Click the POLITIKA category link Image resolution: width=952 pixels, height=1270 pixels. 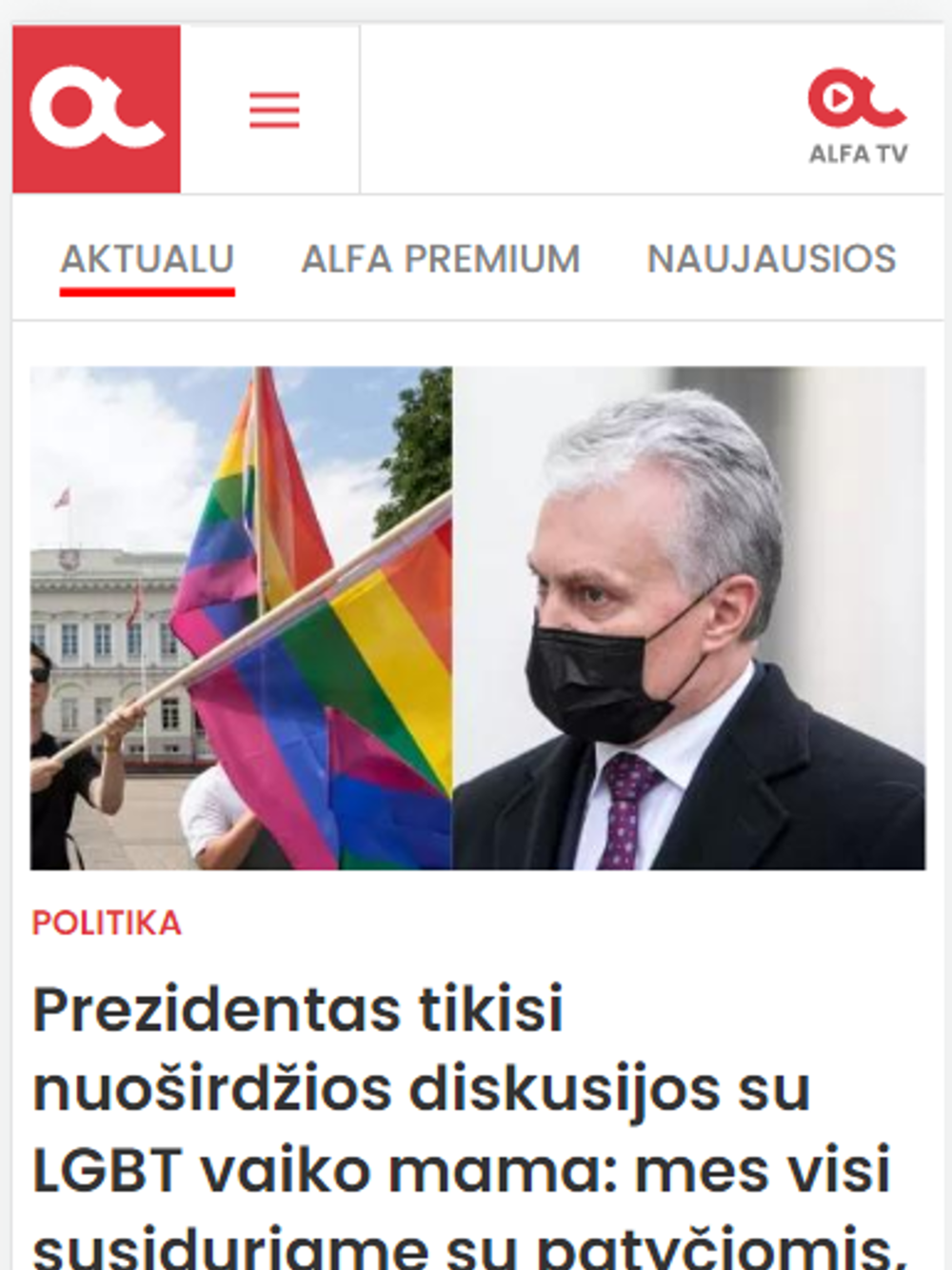(x=107, y=923)
